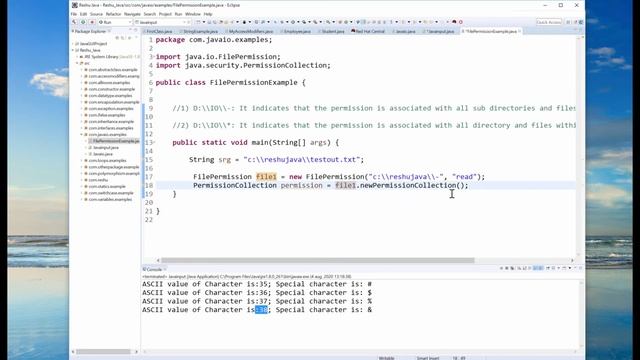Open the Window menu
The width and height of the screenshot is (640, 360).
click(193, 14)
